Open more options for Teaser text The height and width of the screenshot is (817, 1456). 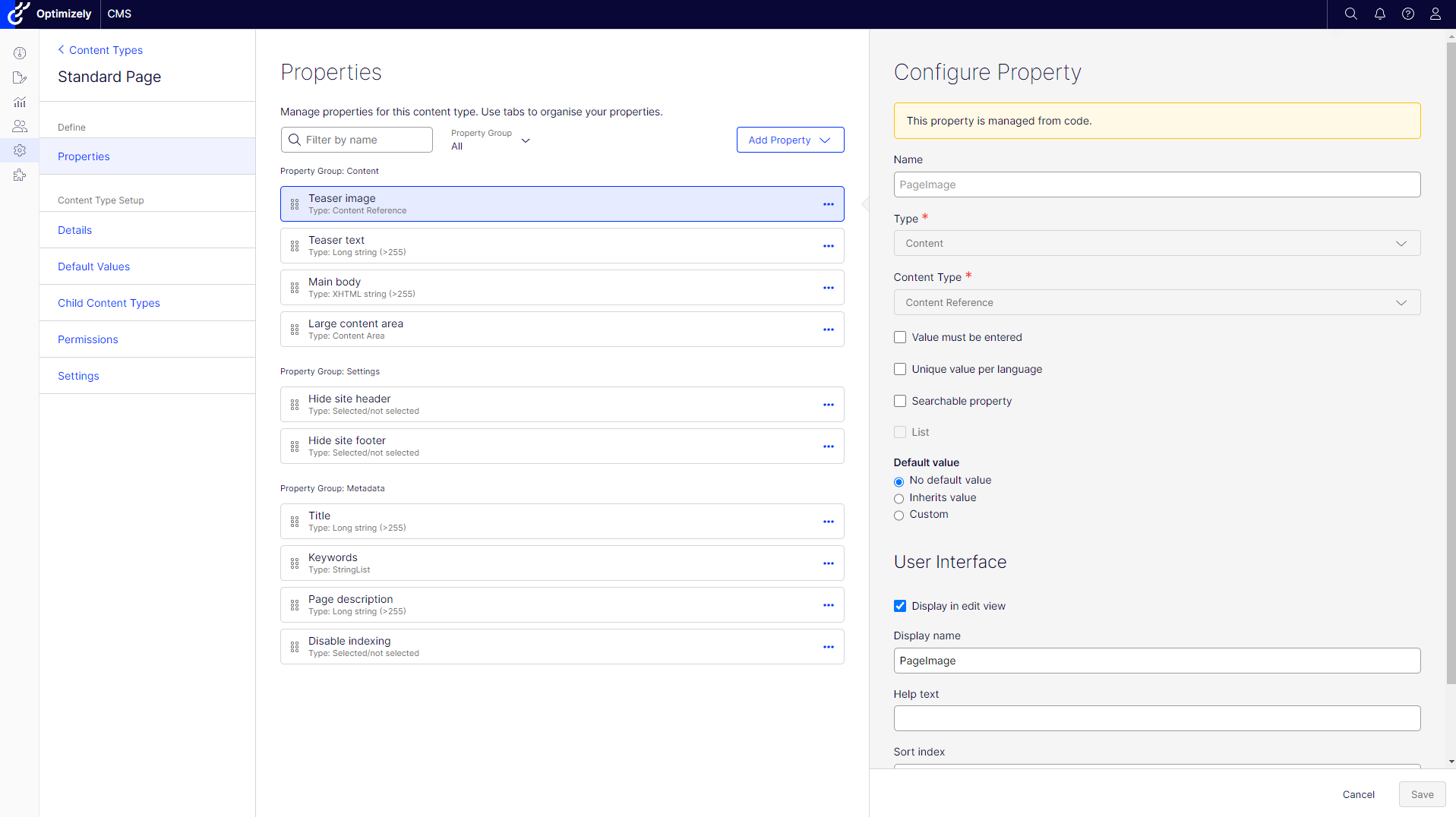pos(828,246)
